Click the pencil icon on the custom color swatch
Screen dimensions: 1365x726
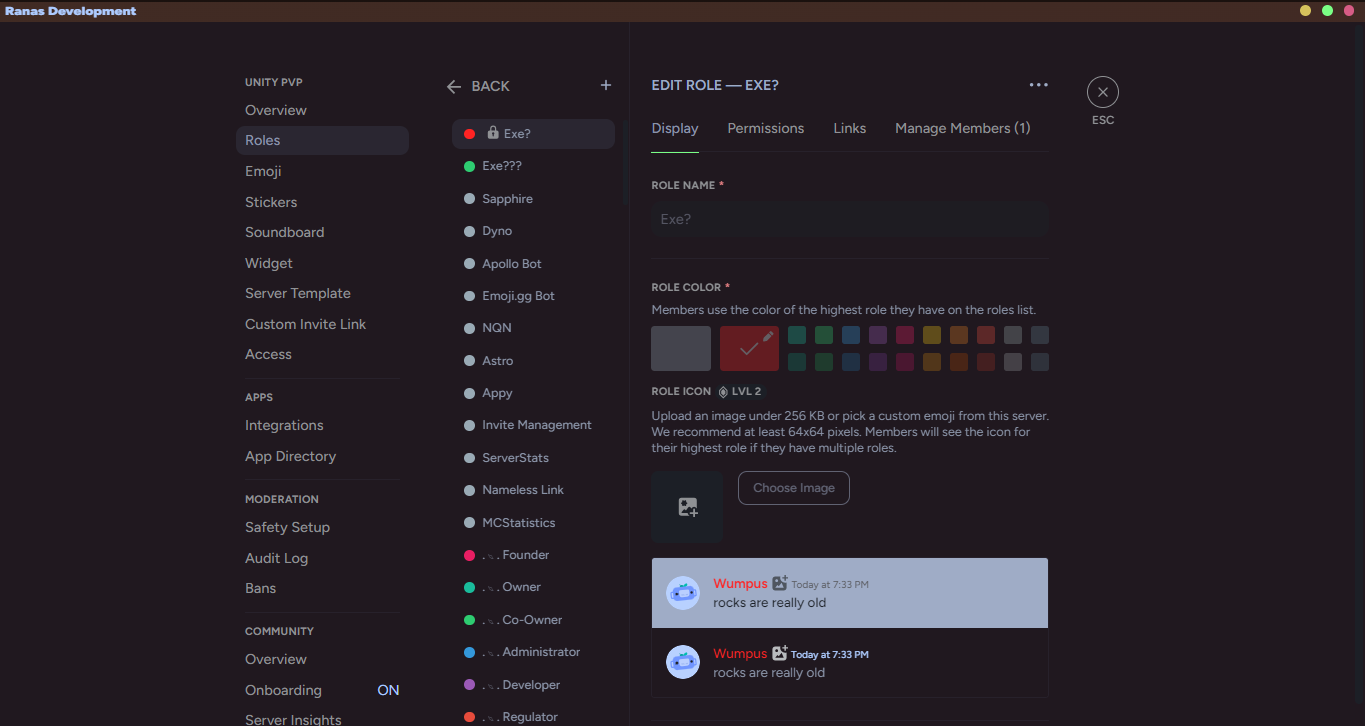pos(769,337)
